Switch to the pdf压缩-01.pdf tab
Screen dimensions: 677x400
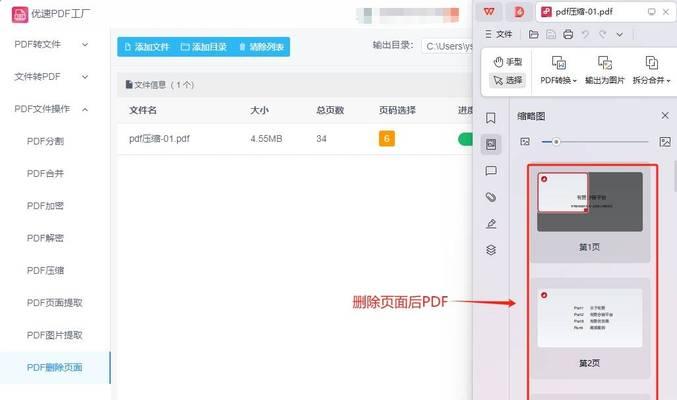tap(584, 12)
